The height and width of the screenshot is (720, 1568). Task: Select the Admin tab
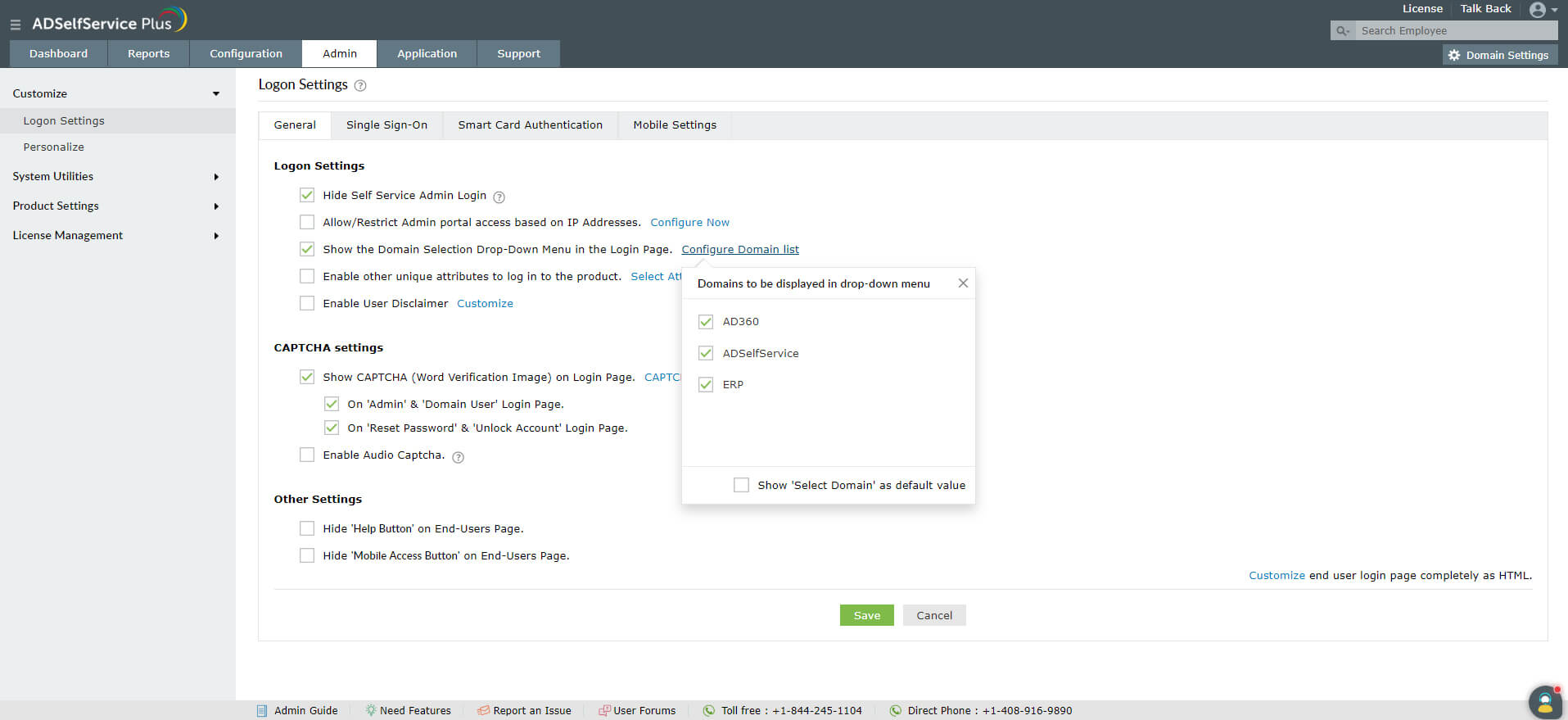[340, 53]
